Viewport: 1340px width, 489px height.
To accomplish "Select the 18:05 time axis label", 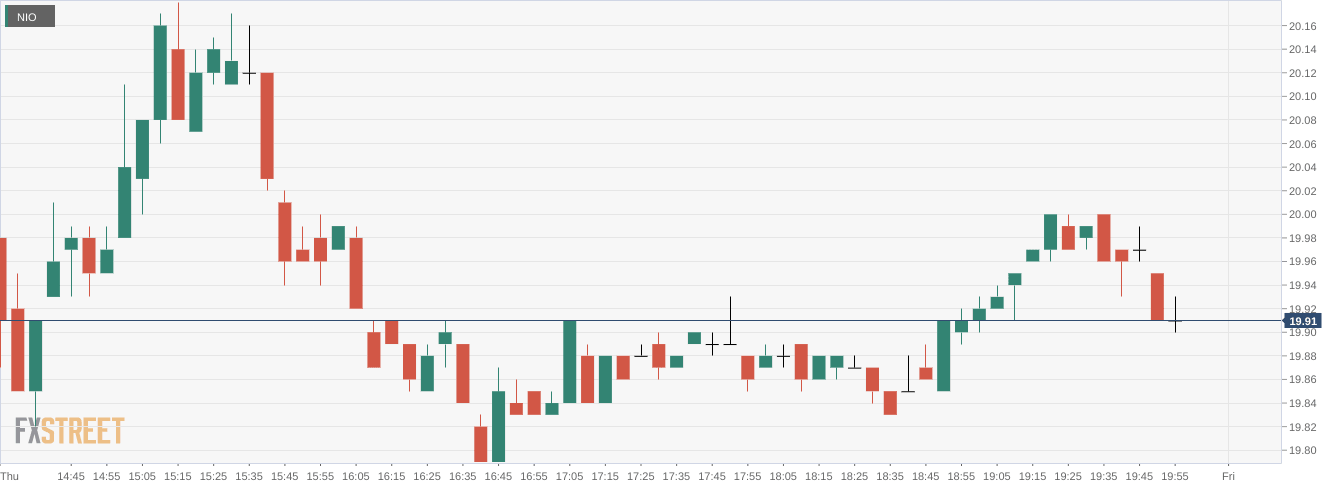I will [783, 477].
